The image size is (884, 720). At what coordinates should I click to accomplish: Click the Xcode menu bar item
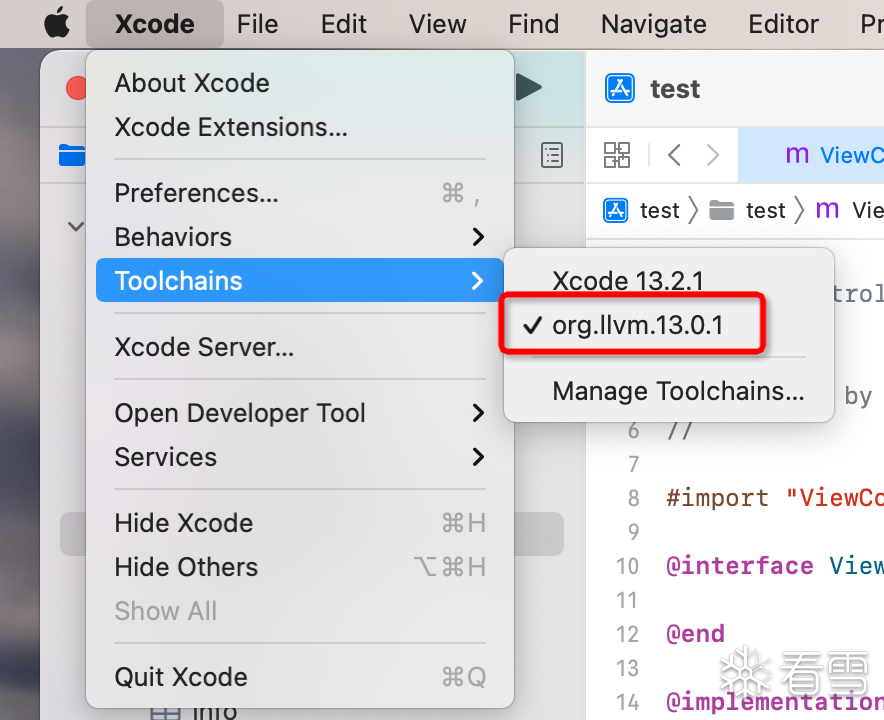pyautogui.click(x=154, y=24)
